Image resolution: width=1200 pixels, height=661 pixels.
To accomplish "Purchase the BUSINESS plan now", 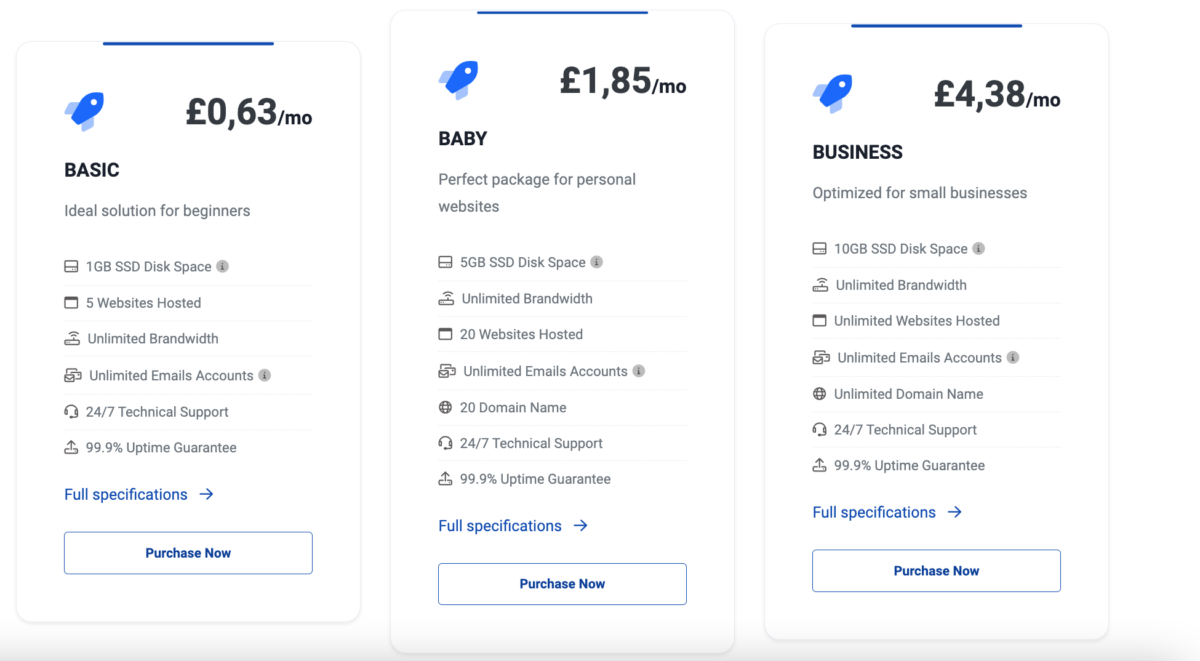I will (x=936, y=571).
